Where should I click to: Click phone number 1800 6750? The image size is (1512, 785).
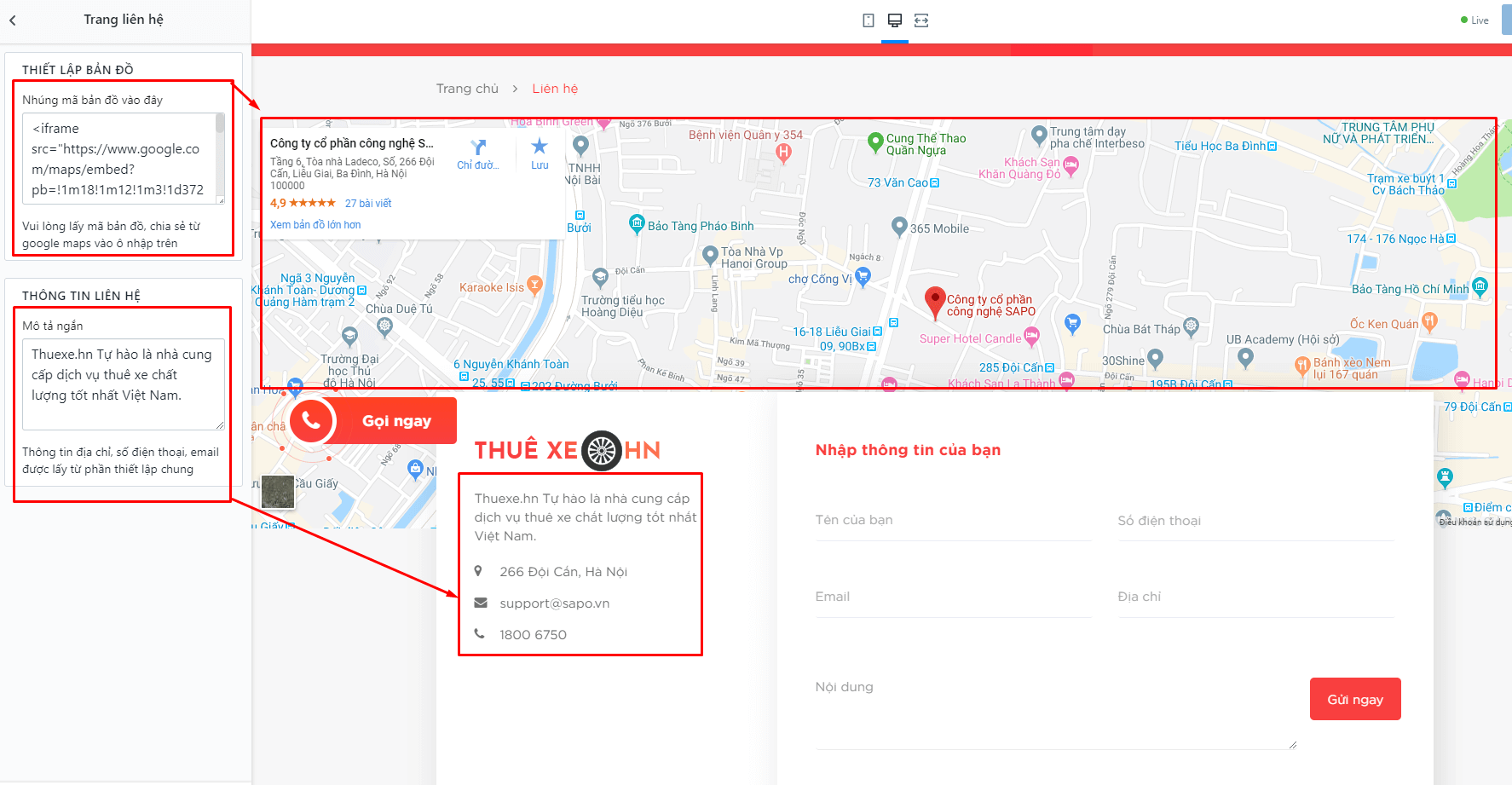point(533,635)
